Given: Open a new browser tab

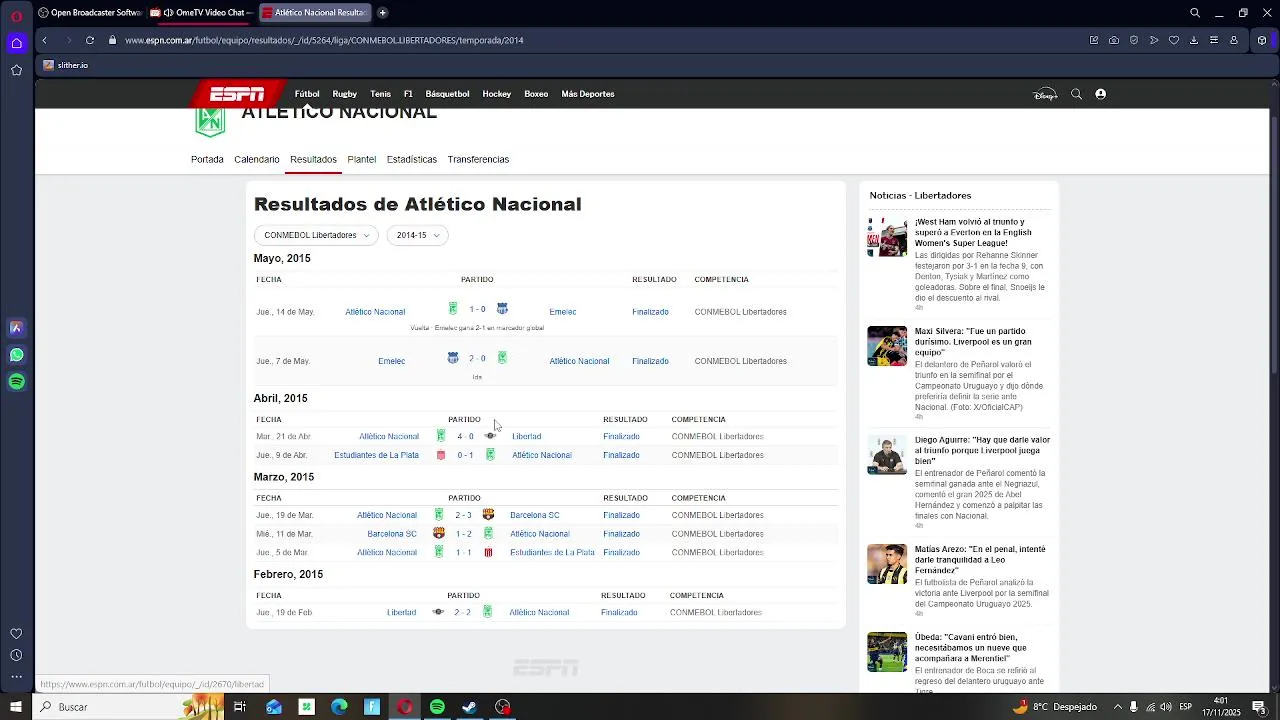Looking at the screenshot, I should [x=382, y=13].
